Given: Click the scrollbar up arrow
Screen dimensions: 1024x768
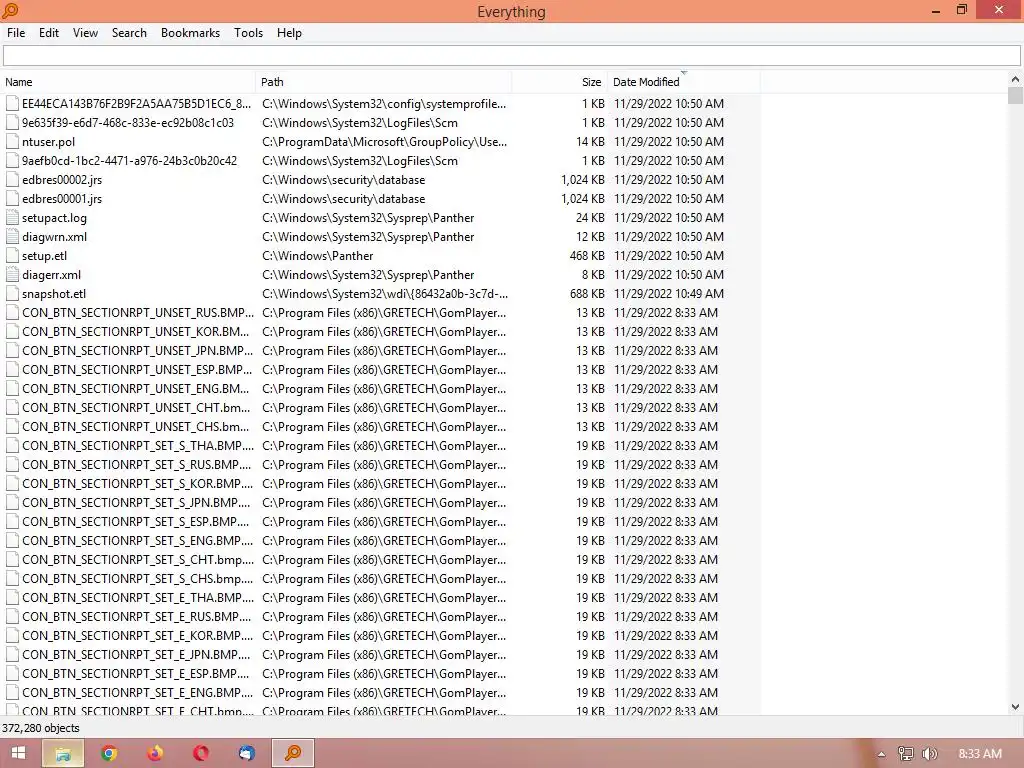Looking at the screenshot, I should click(1015, 79).
